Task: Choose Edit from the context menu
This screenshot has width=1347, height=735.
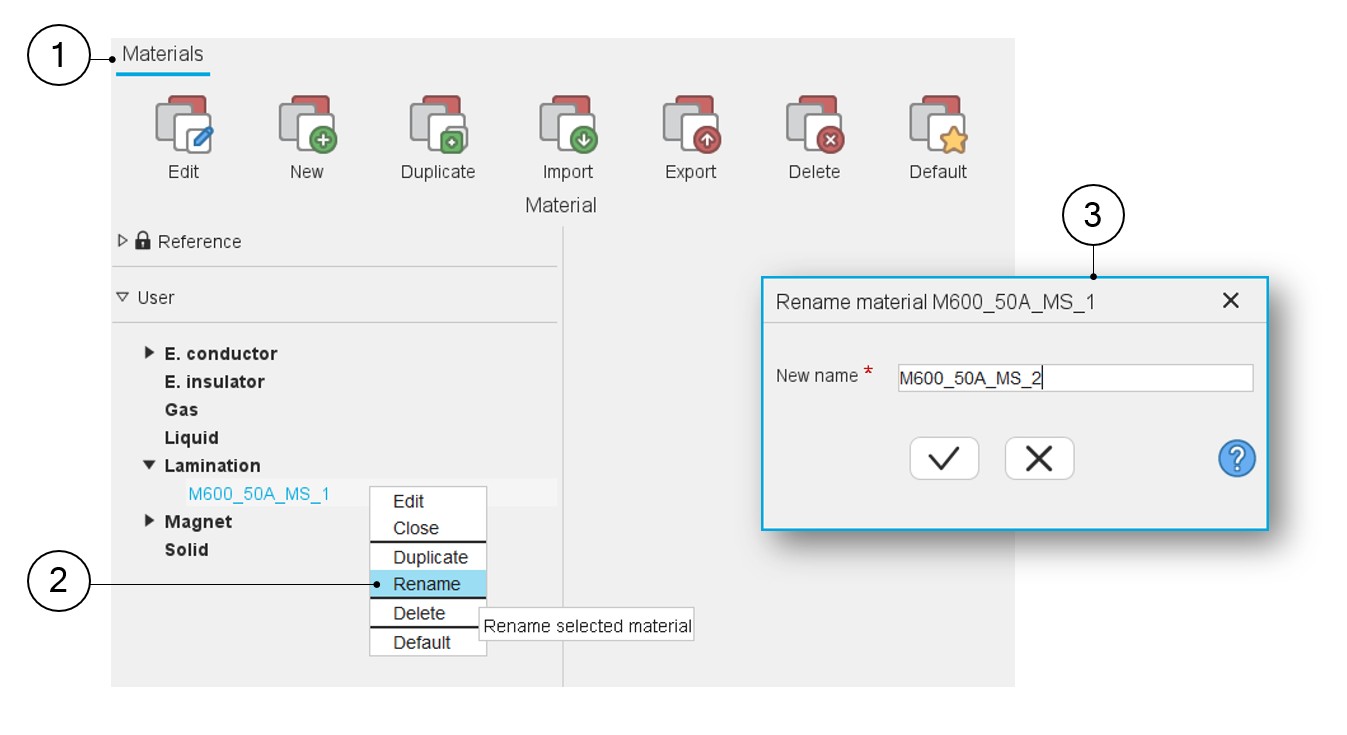Action: click(x=428, y=501)
